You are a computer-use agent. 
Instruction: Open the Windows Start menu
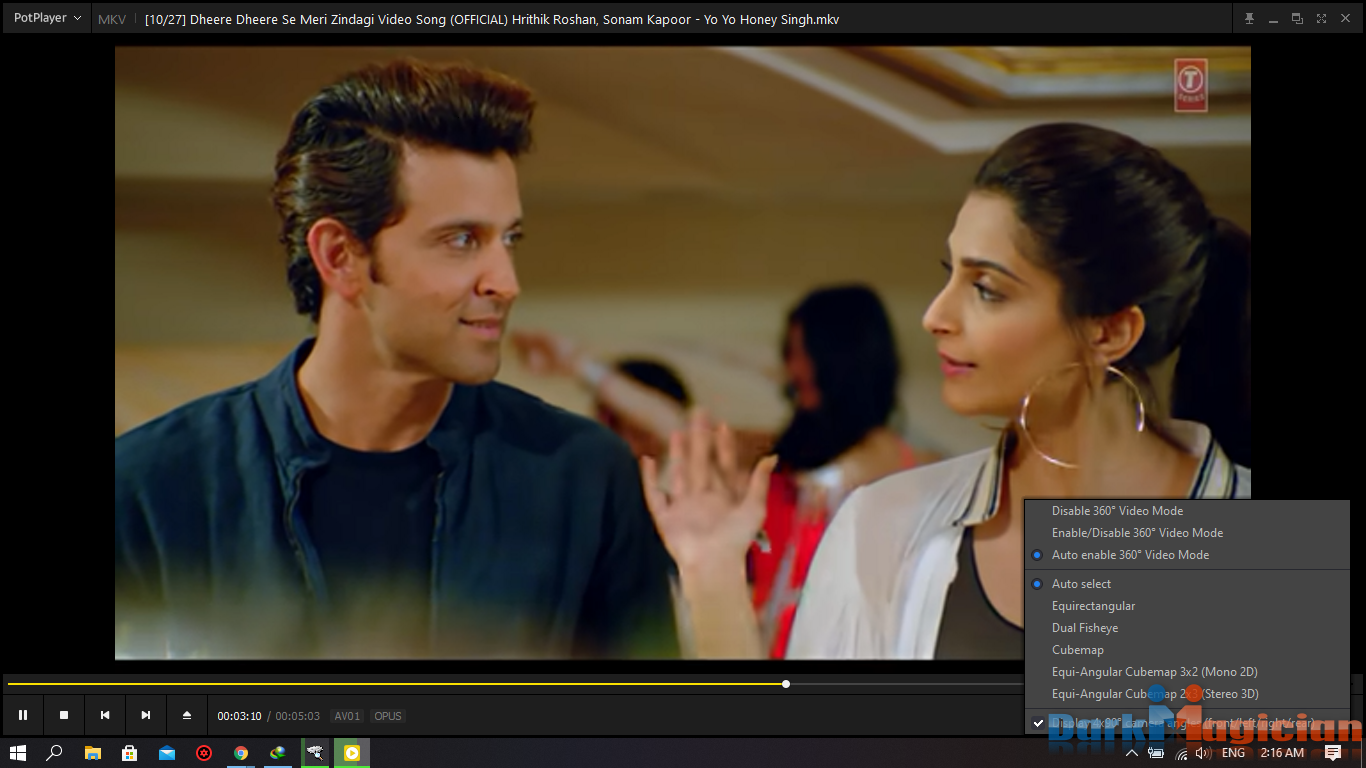point(17,753)
